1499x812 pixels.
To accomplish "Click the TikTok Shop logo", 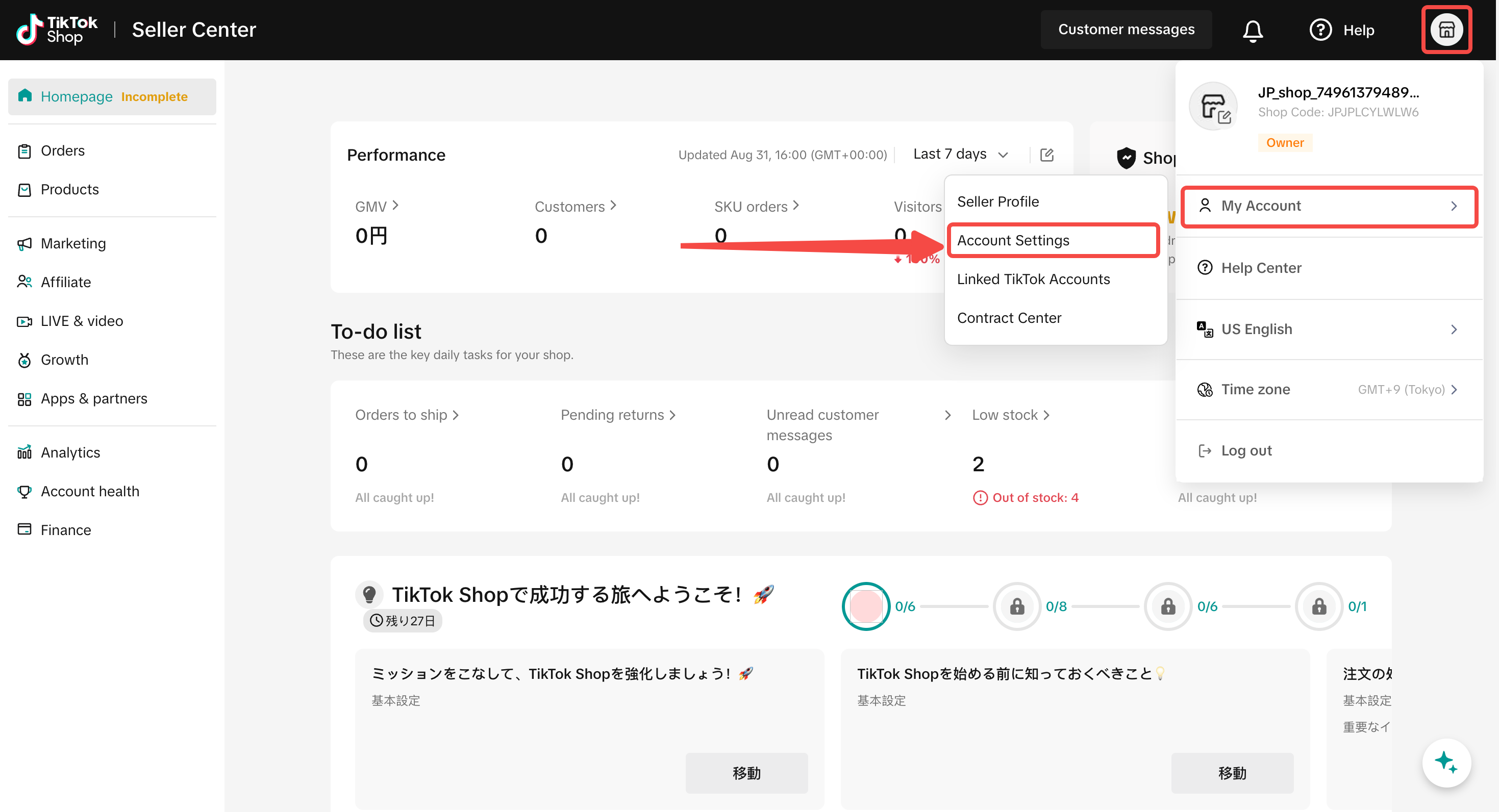I will [57, 30].
